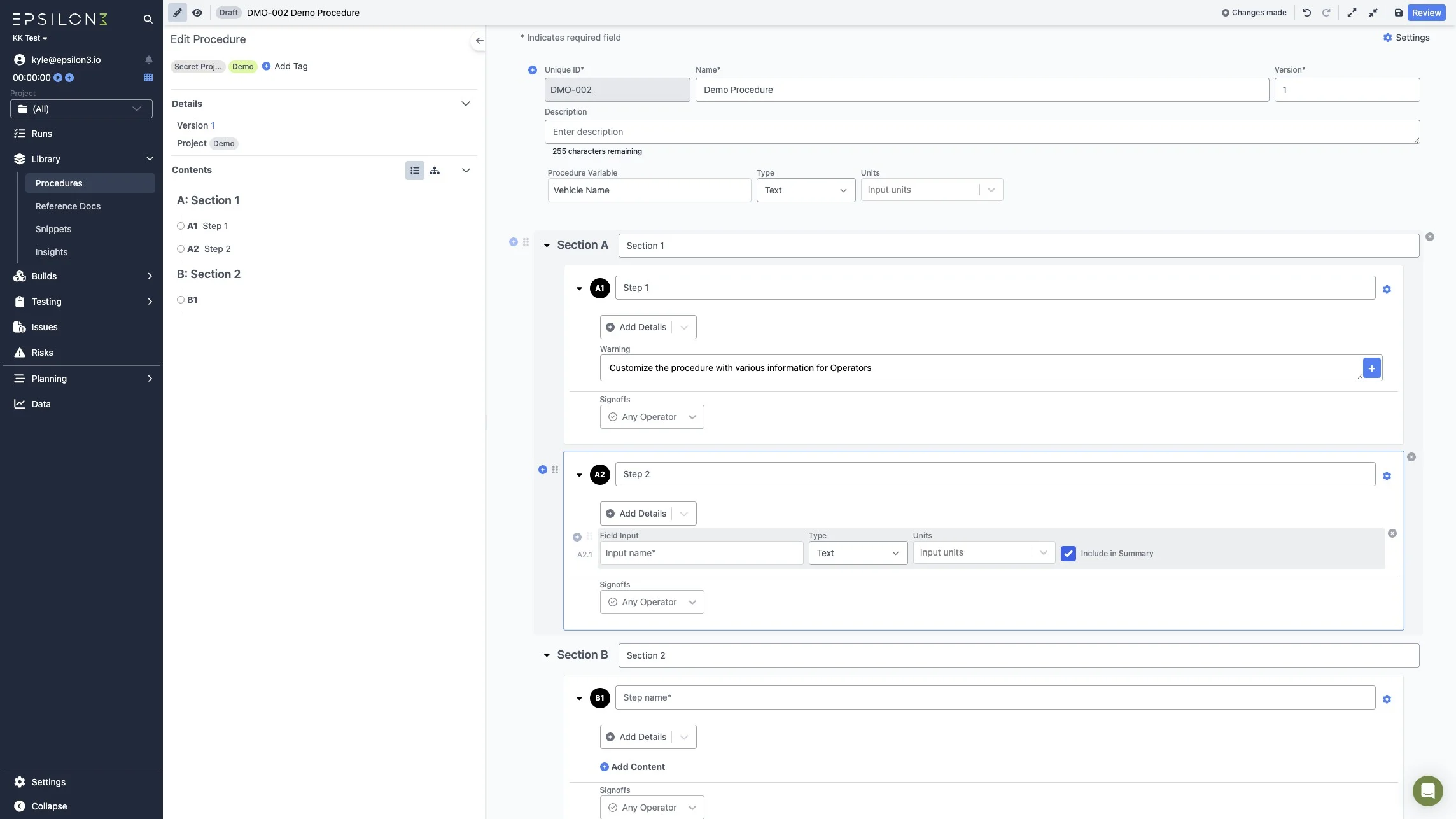The width and height of the screenshot is (1456, 819).
Task: Collapse Section A triangle
Action: click(547, 246)
